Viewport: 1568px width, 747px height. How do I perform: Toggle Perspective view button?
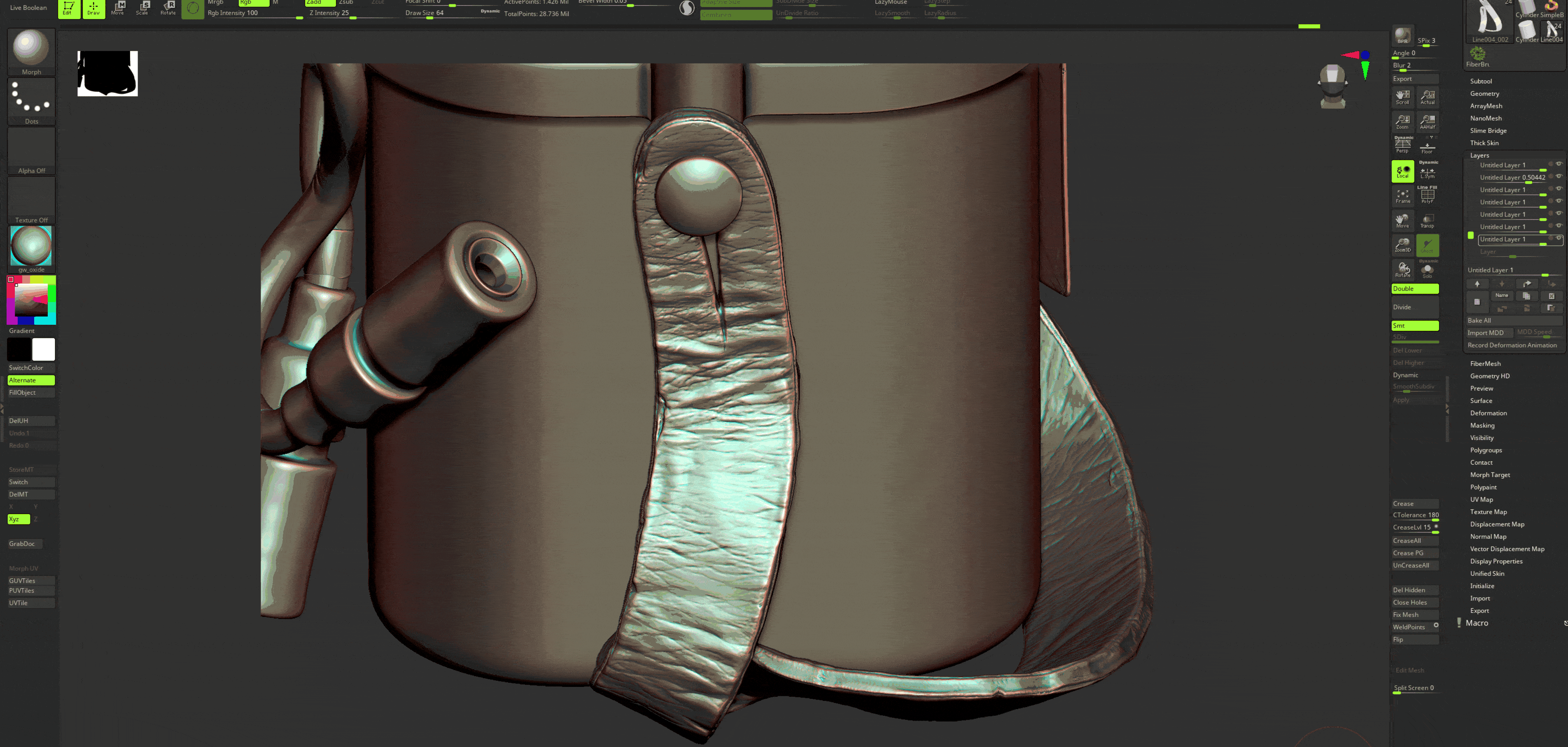tap(1402, 145)
